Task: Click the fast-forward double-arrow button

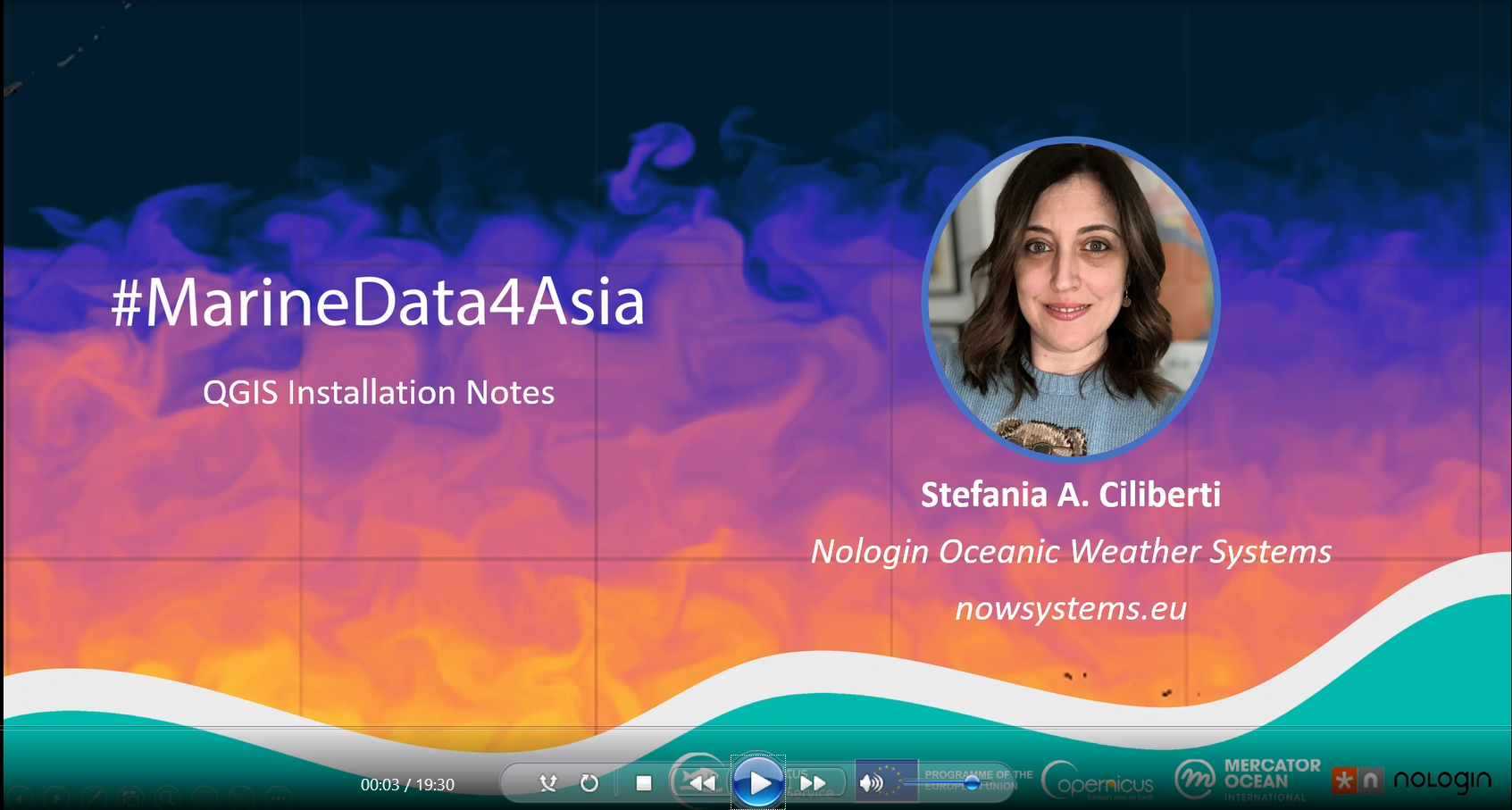Action: click(813, 783)
